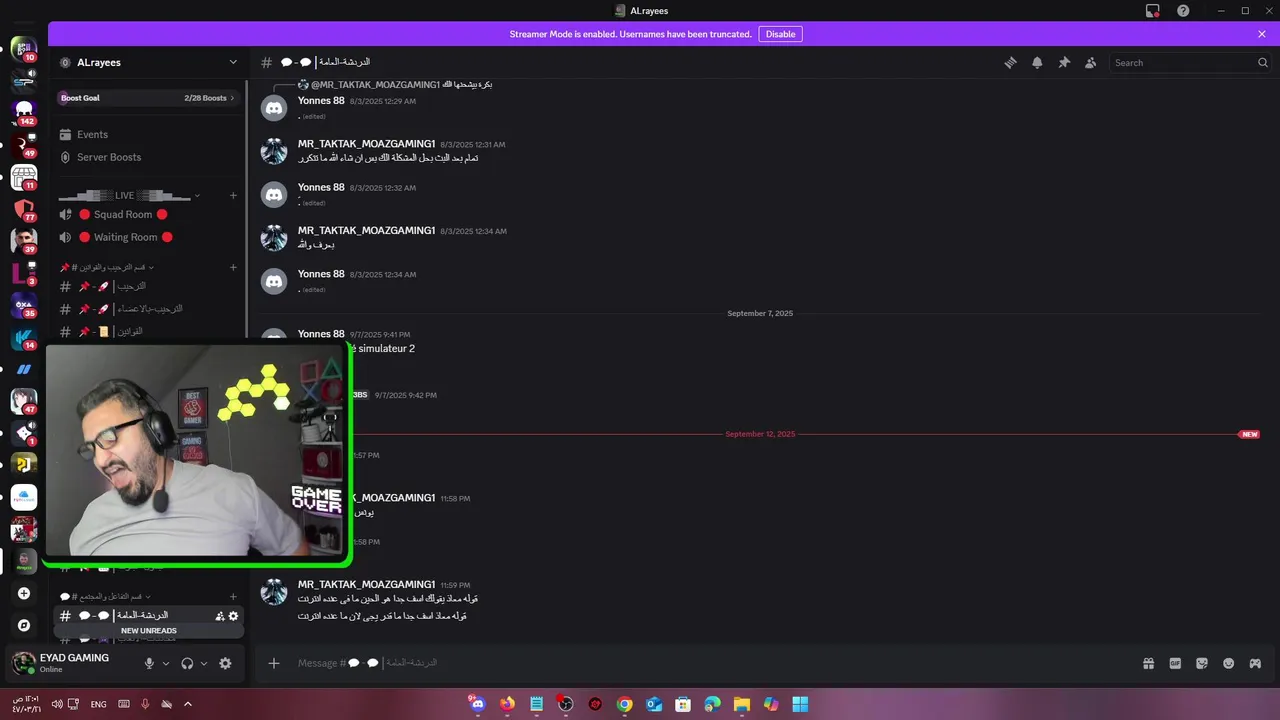Toggle the member list icon
1280x720 pixels.
pyautogui.click(x=1090, y=62)
